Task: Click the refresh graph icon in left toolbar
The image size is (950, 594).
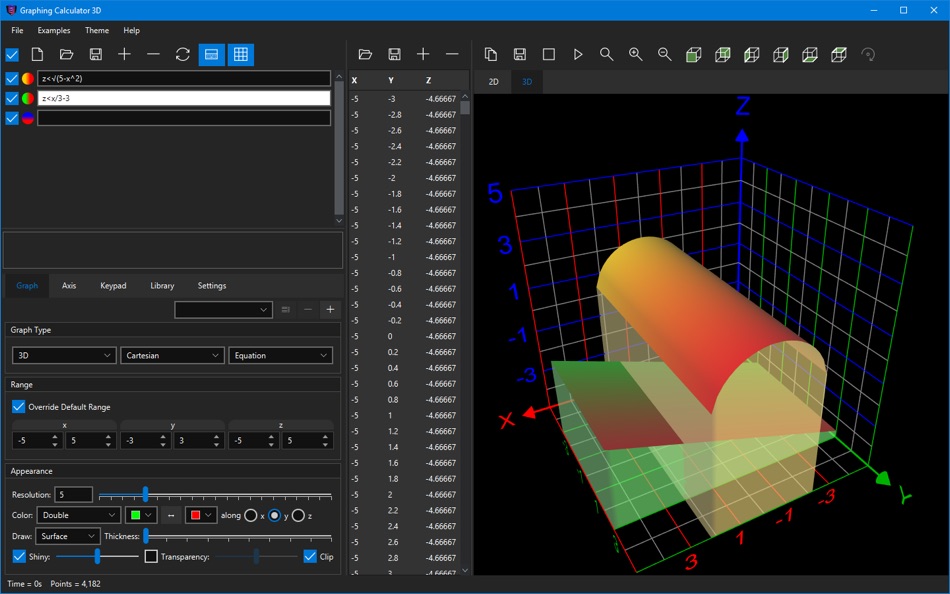Action: click(182, 55)
